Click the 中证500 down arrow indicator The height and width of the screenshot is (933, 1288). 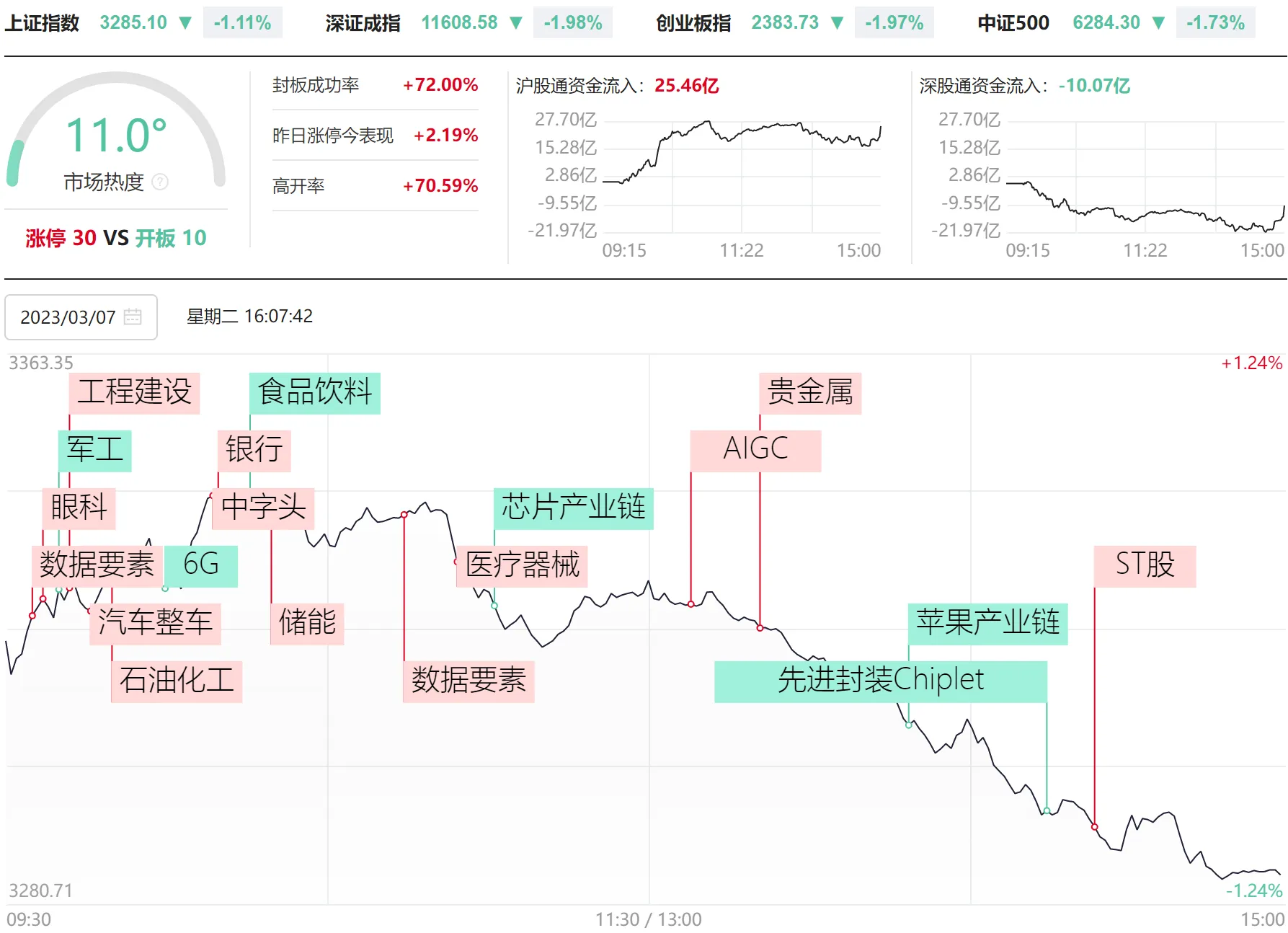1158,23
